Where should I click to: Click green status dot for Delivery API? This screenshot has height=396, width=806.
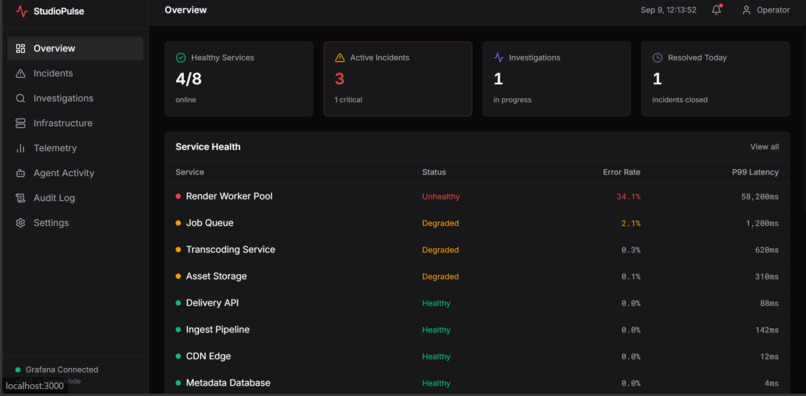178,303
